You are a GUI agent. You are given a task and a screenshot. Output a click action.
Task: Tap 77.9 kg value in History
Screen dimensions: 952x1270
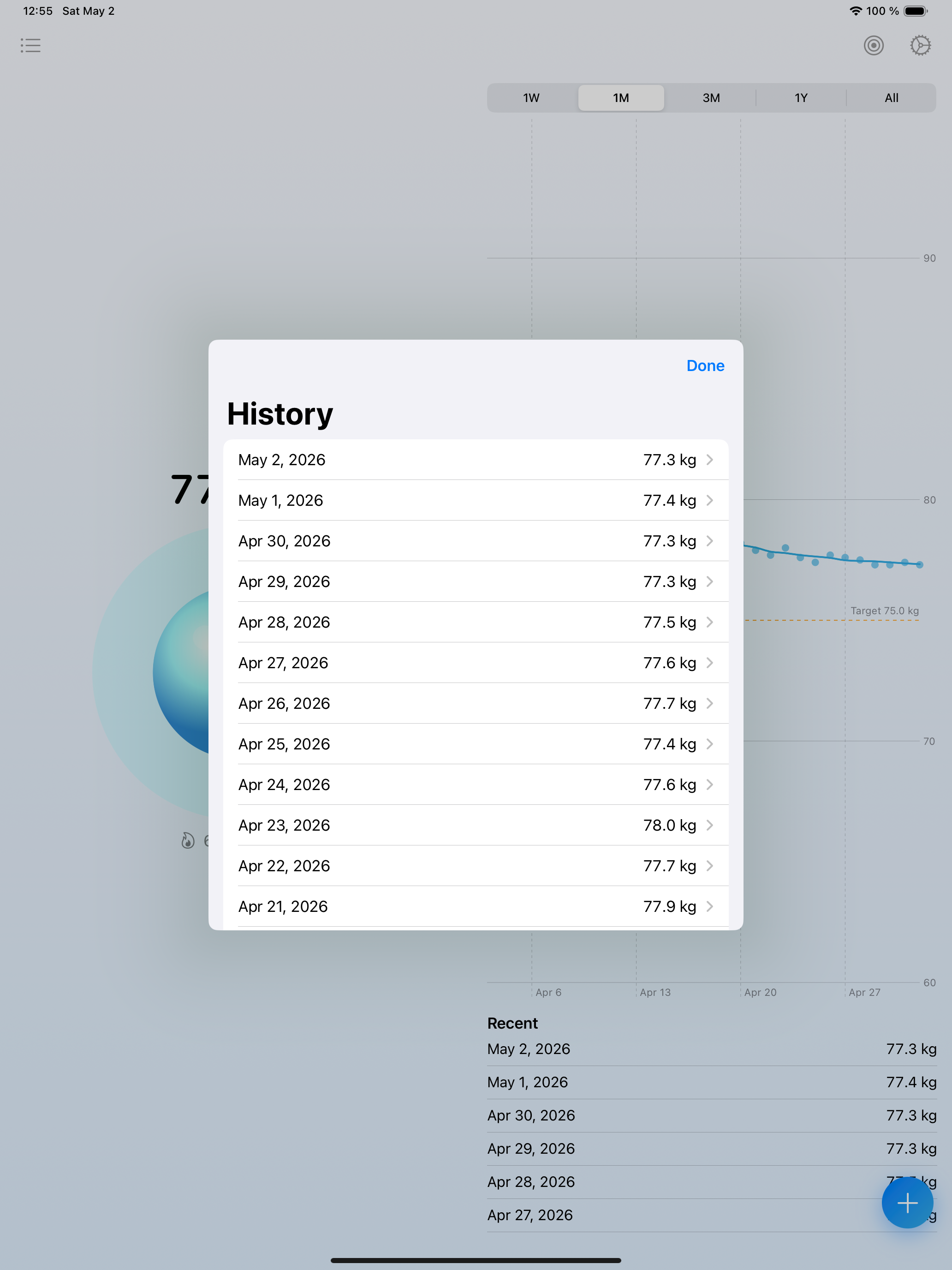[x=669, y=906]
